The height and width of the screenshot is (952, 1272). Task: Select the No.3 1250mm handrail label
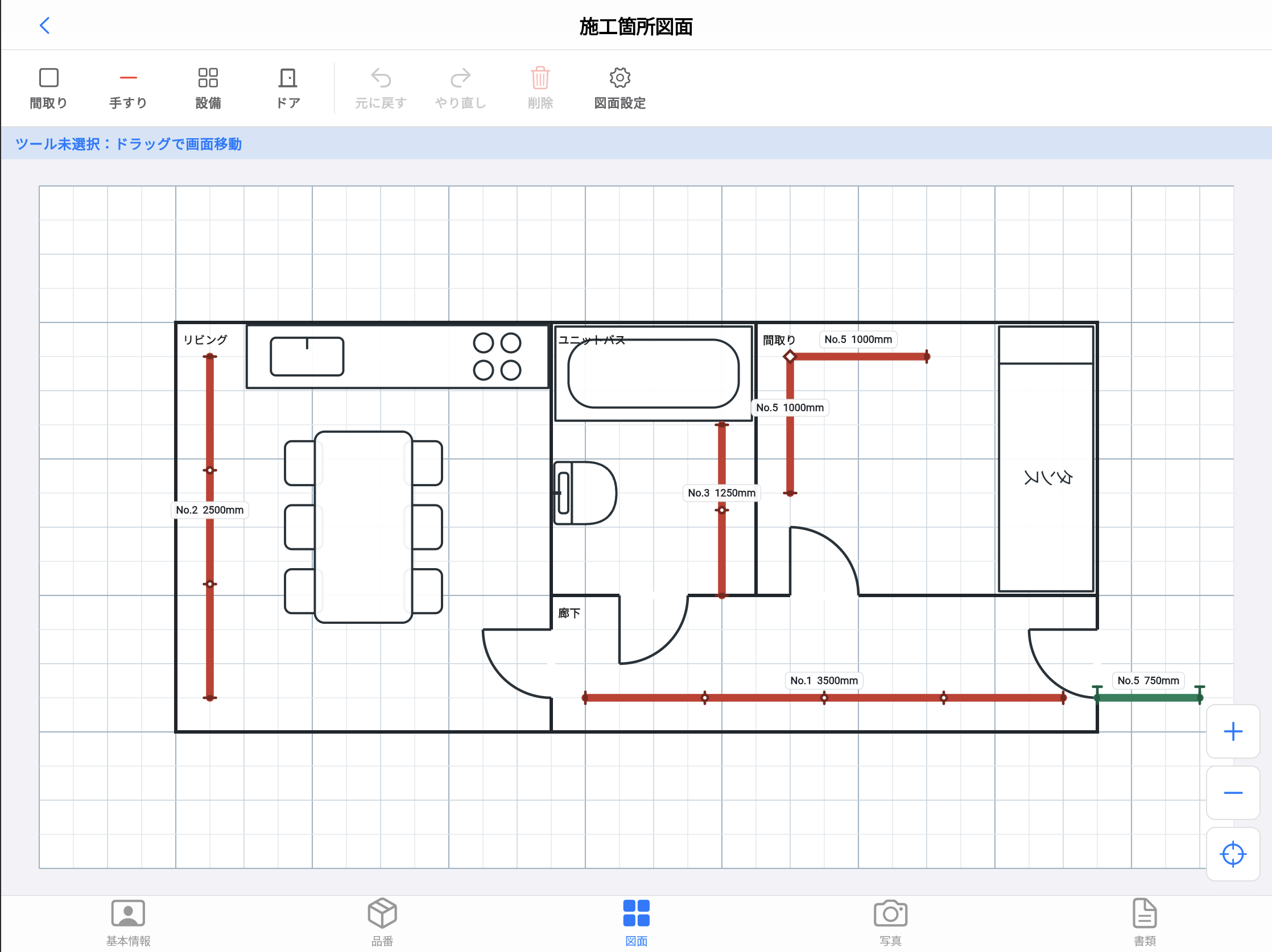(x=722, y=492)
